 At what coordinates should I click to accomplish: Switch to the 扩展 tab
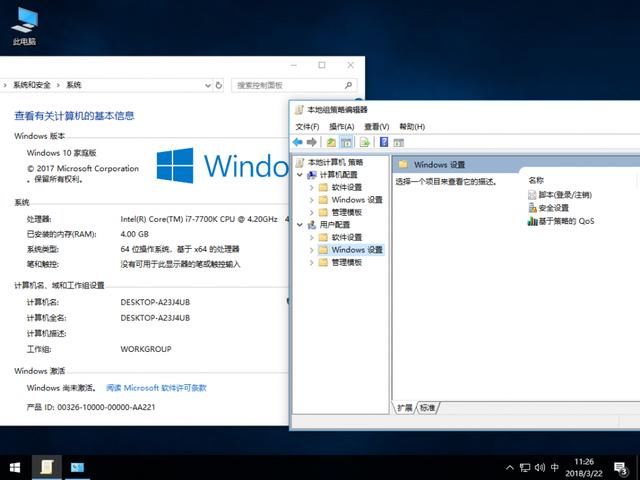tap(405, 407)
